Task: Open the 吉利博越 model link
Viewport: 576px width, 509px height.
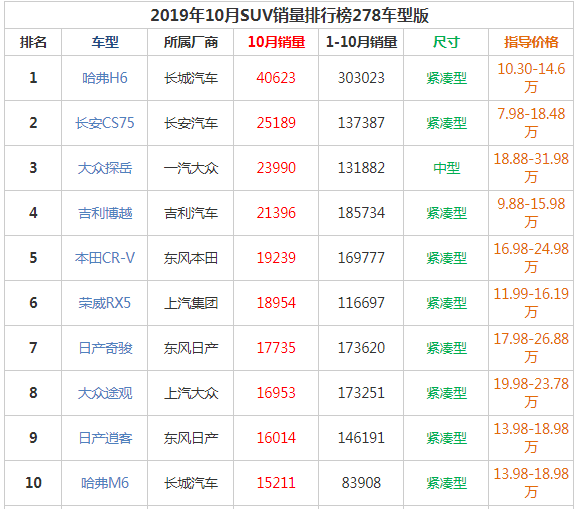Action: tap(105, 213)
